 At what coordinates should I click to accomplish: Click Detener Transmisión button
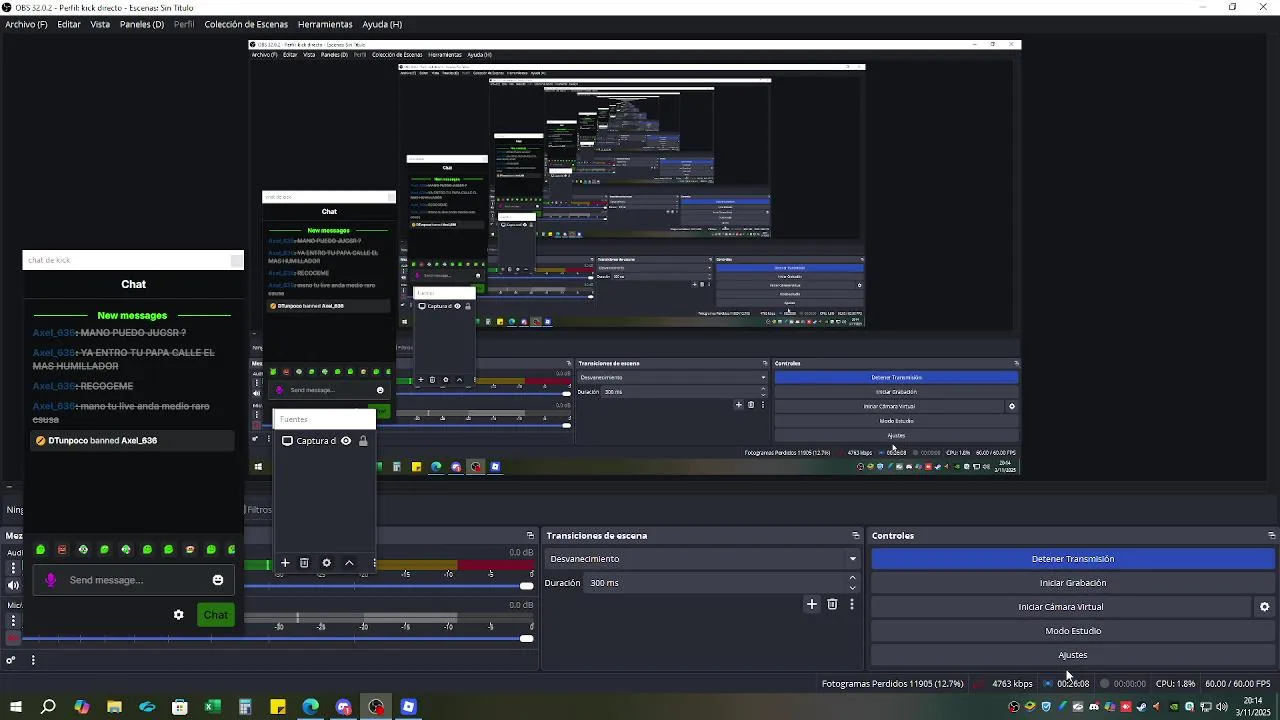click(1073, 559)
